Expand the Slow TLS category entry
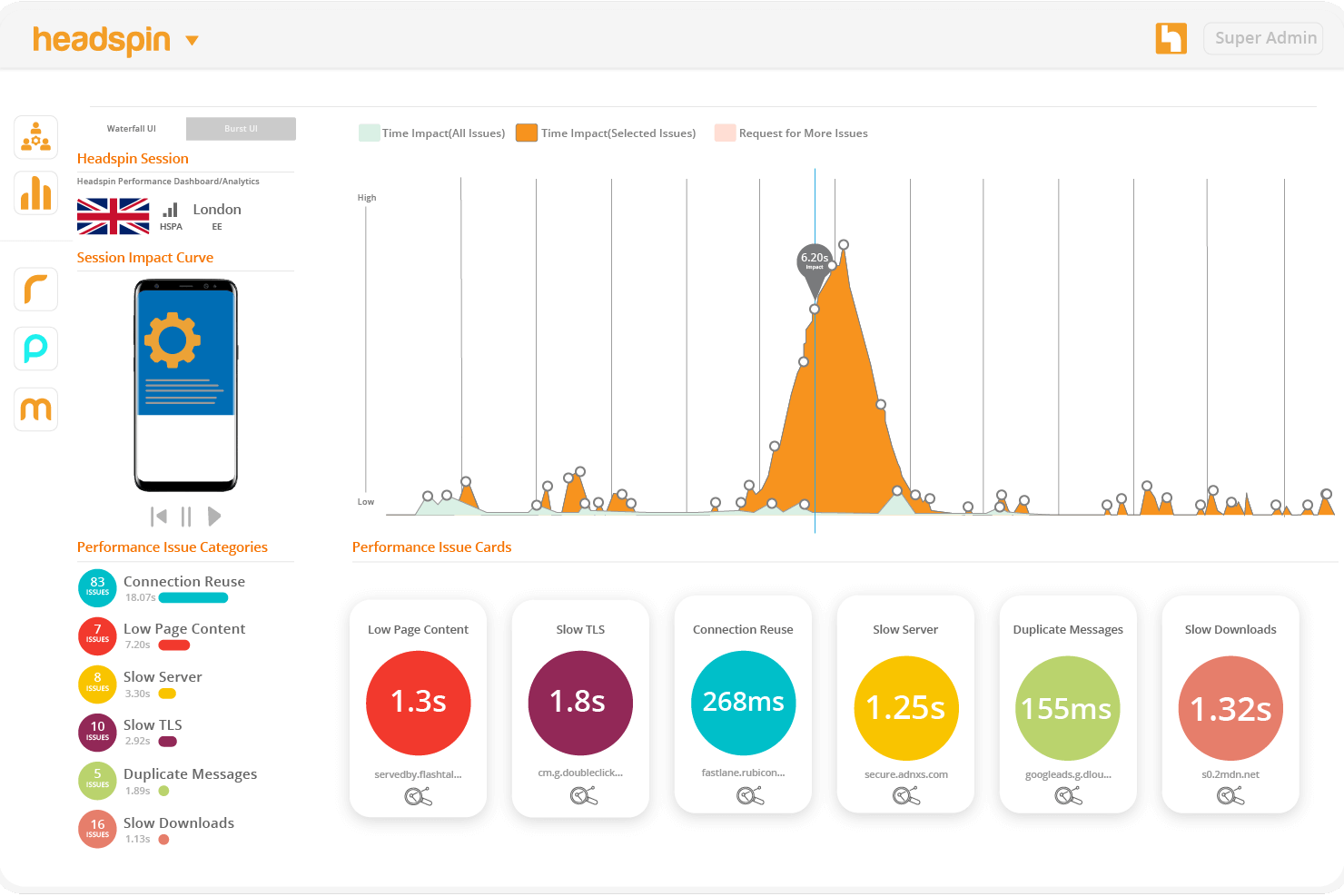Image resolution: width=1344 pixels, height=896 pixels. point(152,724)
